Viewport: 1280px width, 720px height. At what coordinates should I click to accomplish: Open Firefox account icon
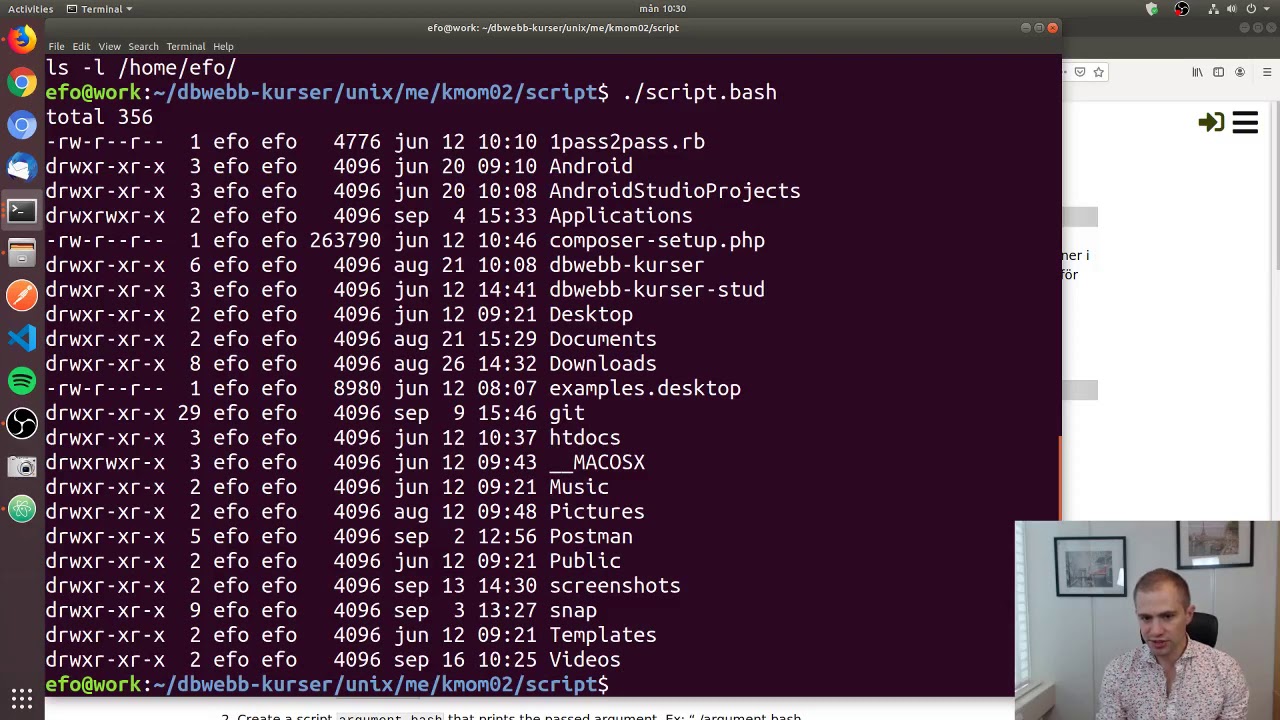click(x=1240, y=72)
